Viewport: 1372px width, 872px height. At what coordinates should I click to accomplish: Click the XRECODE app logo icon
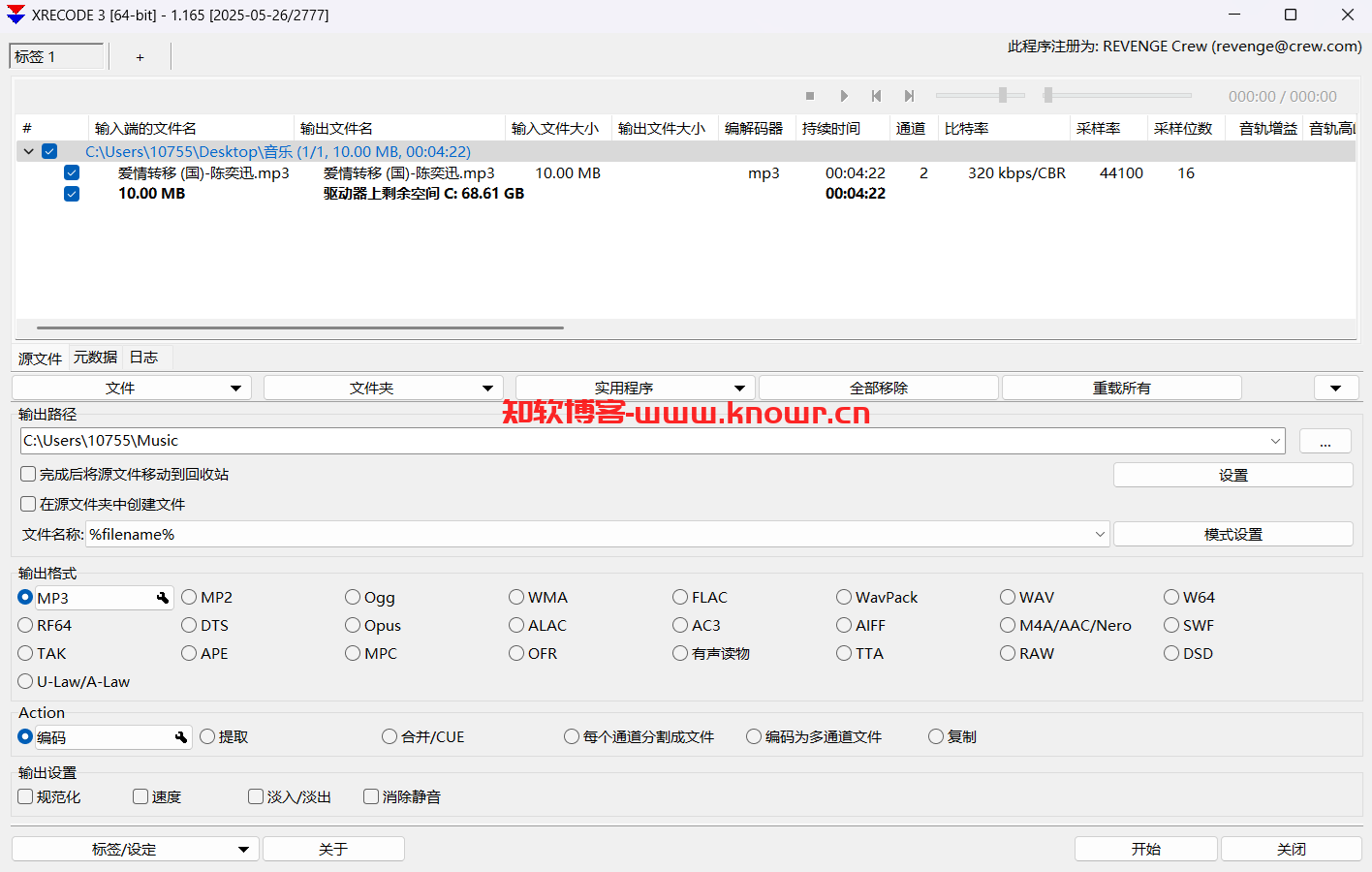tap(16, 15)
